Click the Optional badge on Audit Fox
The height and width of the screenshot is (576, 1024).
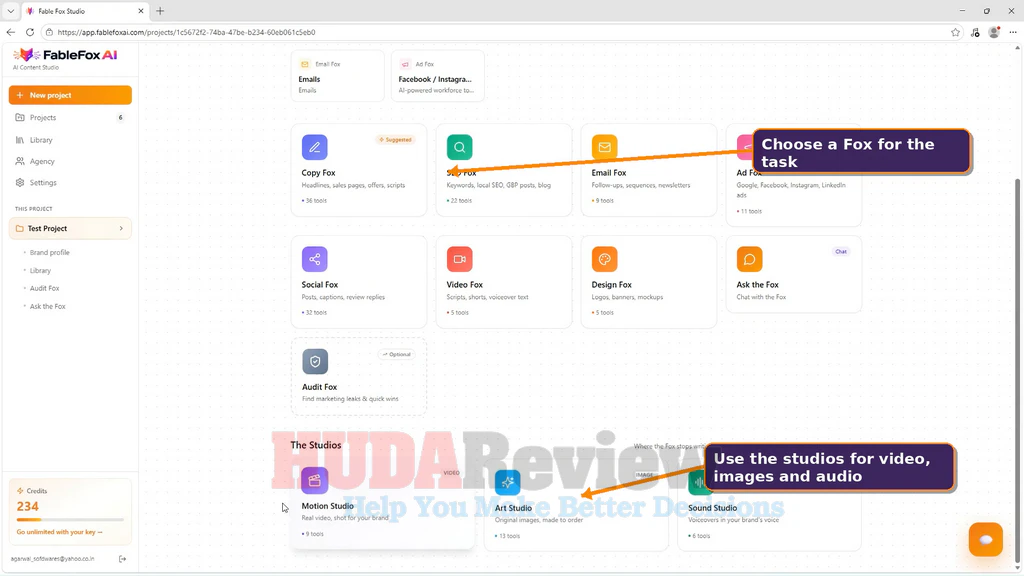click(x=396, y=355)
